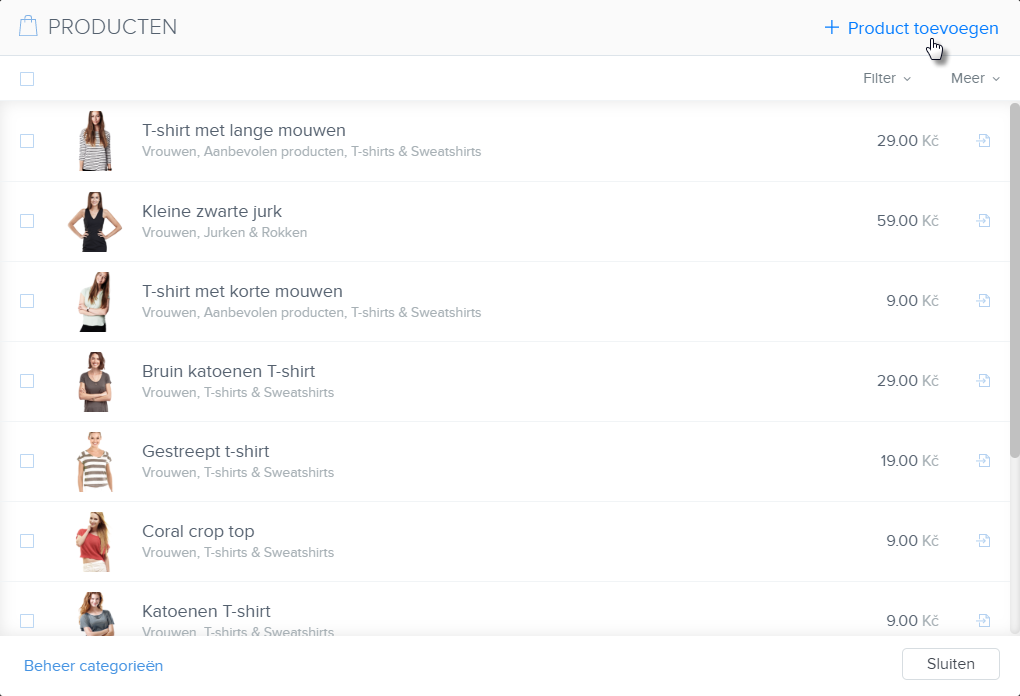
Task: Click the shopping bag Producten icon
Action: coord(28,27)
